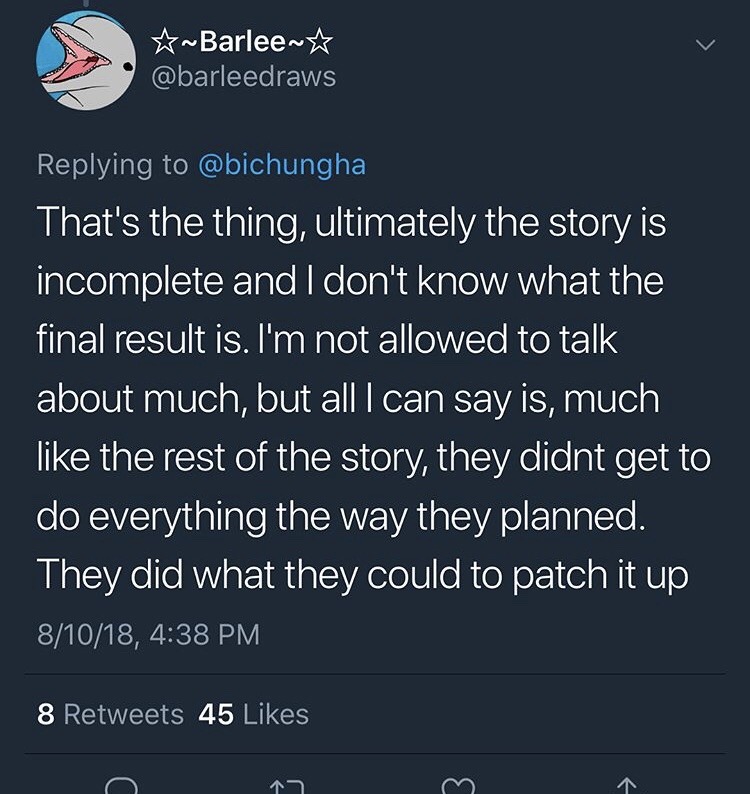Click the star icon before Barlee's name
750x794 pixels.
[160, 42]
